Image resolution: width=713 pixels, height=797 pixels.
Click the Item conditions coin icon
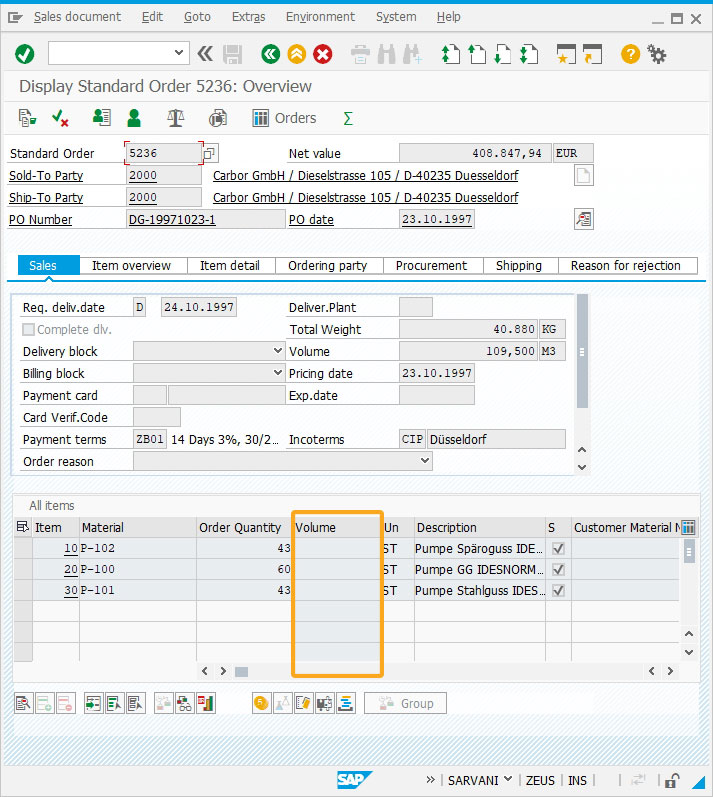261,703
